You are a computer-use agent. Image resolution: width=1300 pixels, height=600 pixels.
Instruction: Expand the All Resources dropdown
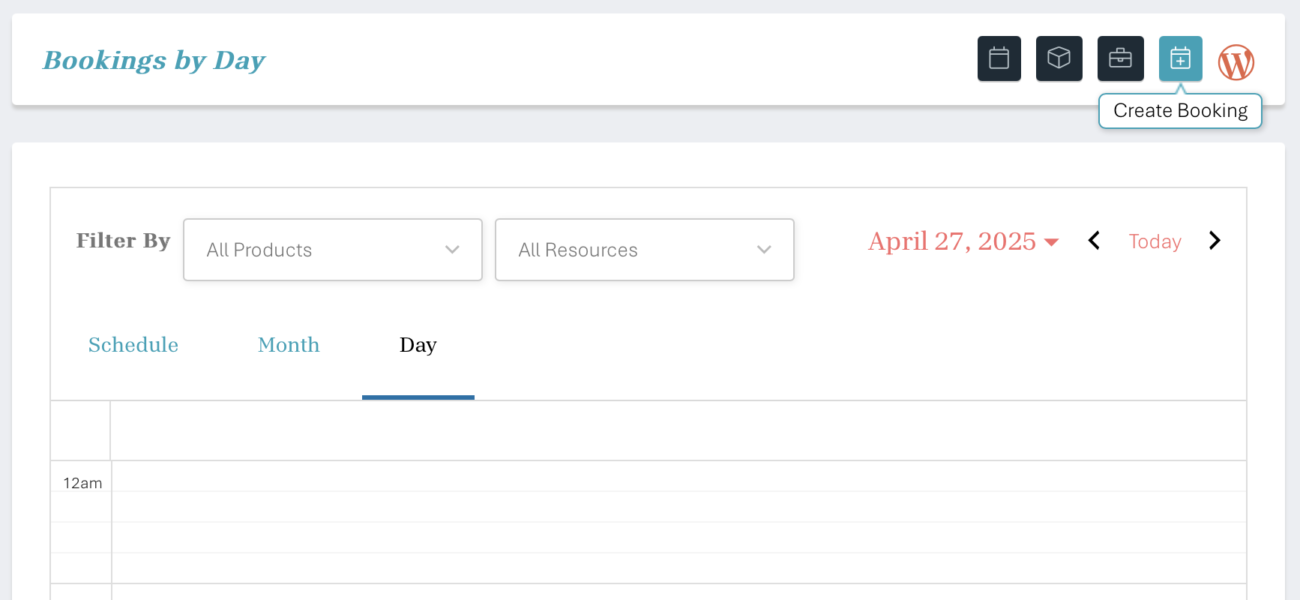click(645, 250)
